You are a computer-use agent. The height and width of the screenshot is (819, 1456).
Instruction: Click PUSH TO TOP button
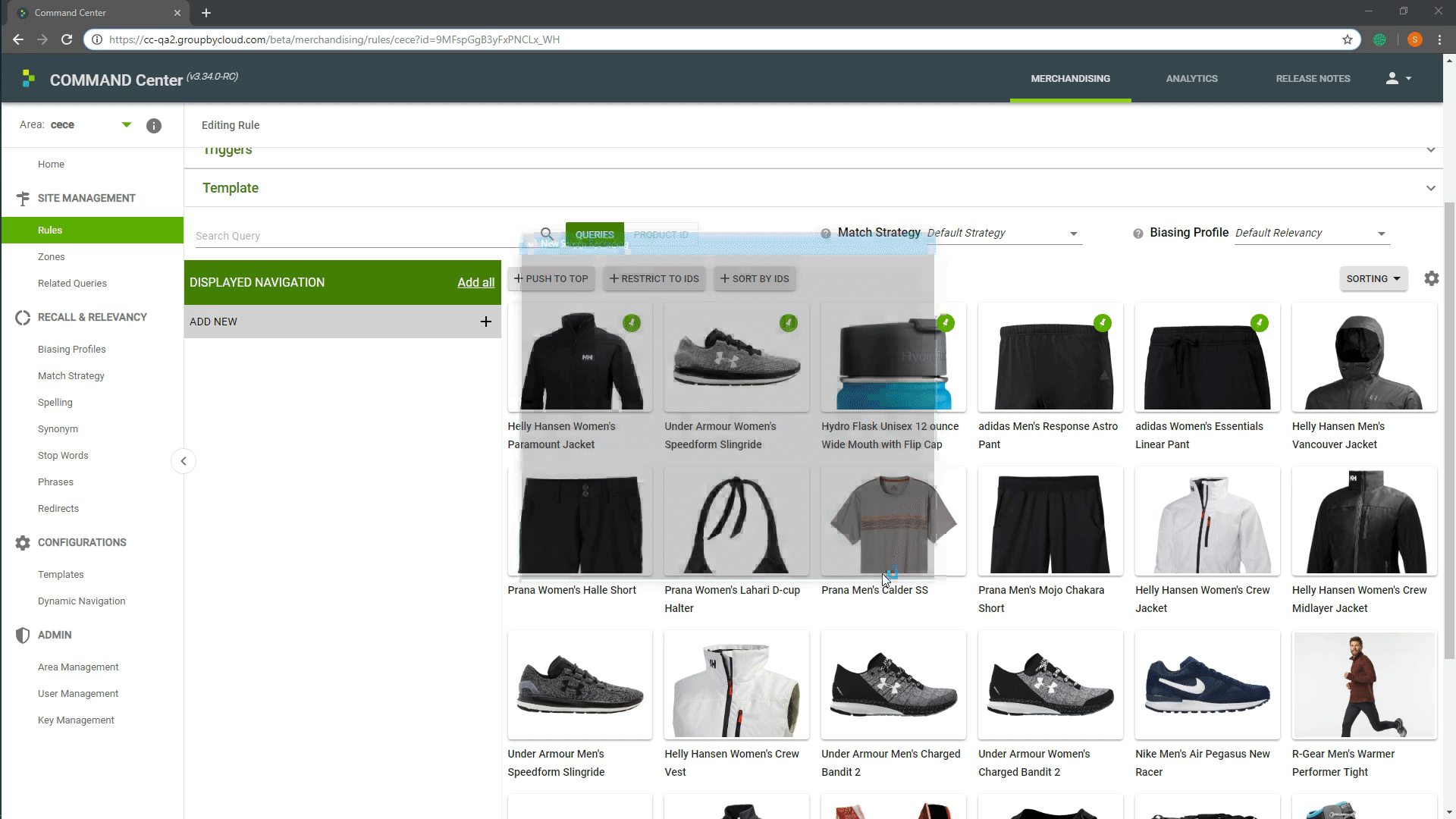point(551,279)
